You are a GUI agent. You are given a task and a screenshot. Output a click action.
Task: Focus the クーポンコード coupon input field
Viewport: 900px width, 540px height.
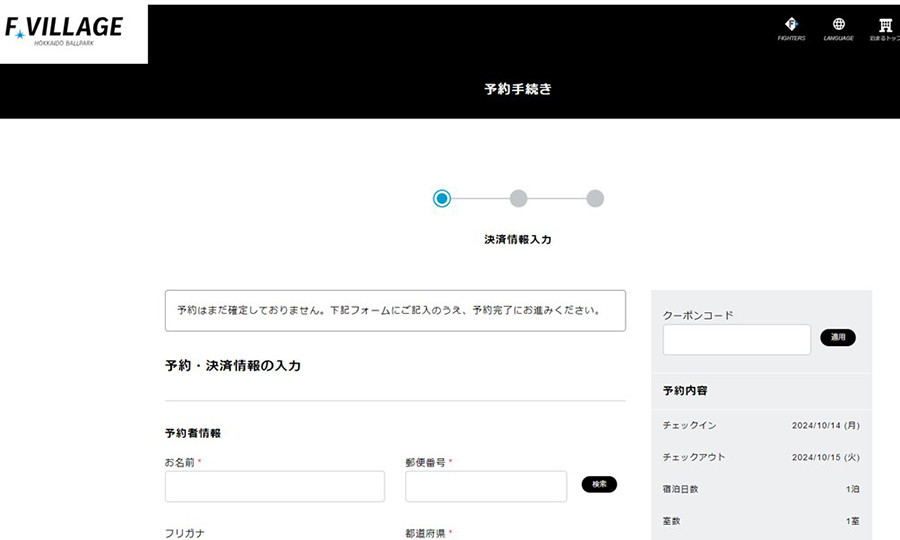pos(736,339)
